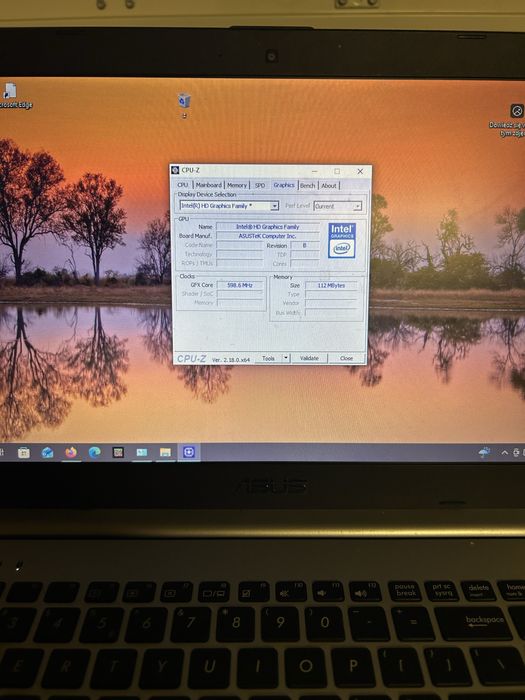The image size is (525, 700).
Task: Expand the Tools button dropdown arrow
Action: [286, 358]
